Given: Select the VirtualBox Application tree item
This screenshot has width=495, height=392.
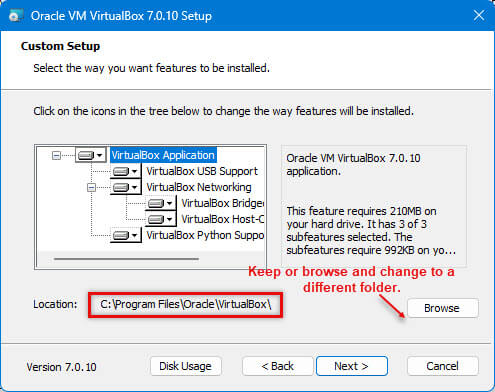Looking at the screenshot, I should tap(163, 155).
